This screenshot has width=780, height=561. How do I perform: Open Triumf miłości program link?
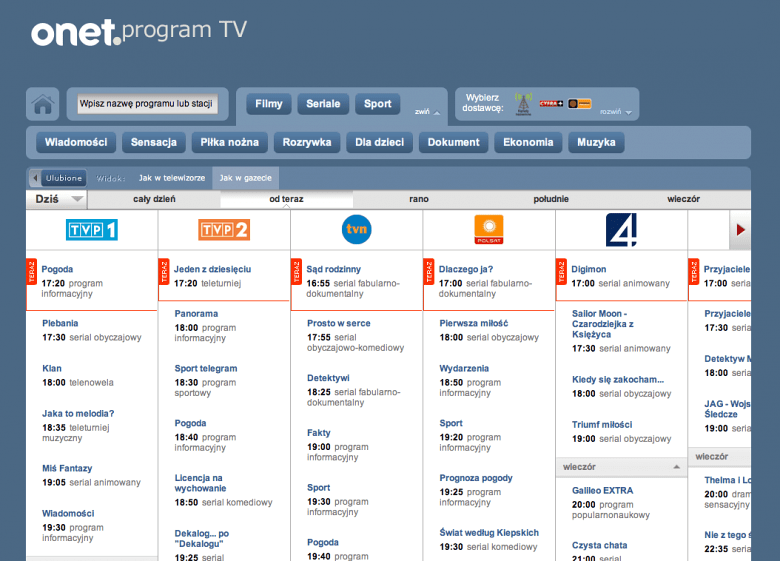coord(602,425)
